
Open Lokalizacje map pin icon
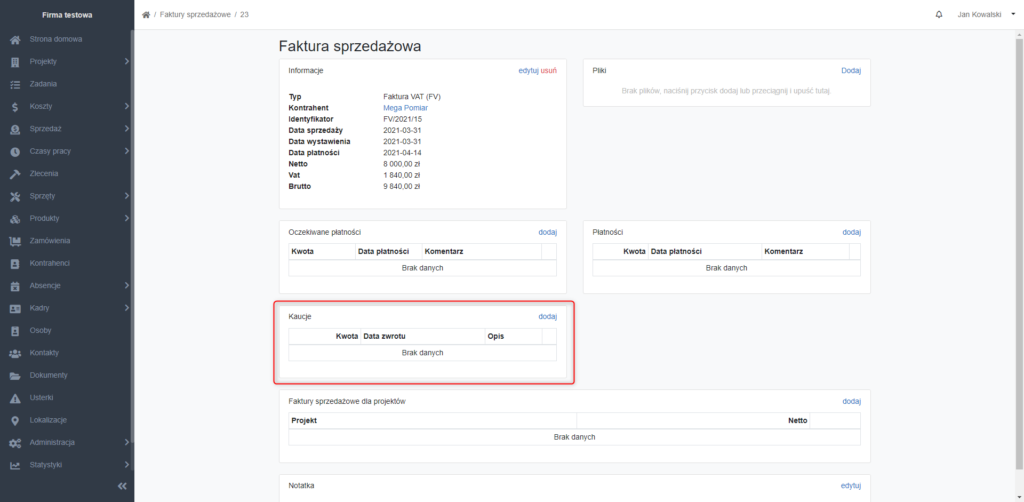16,420
